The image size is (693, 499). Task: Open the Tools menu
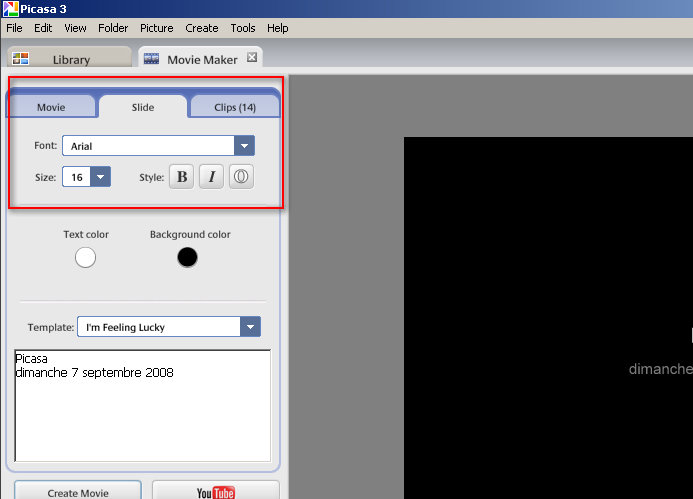243,28
